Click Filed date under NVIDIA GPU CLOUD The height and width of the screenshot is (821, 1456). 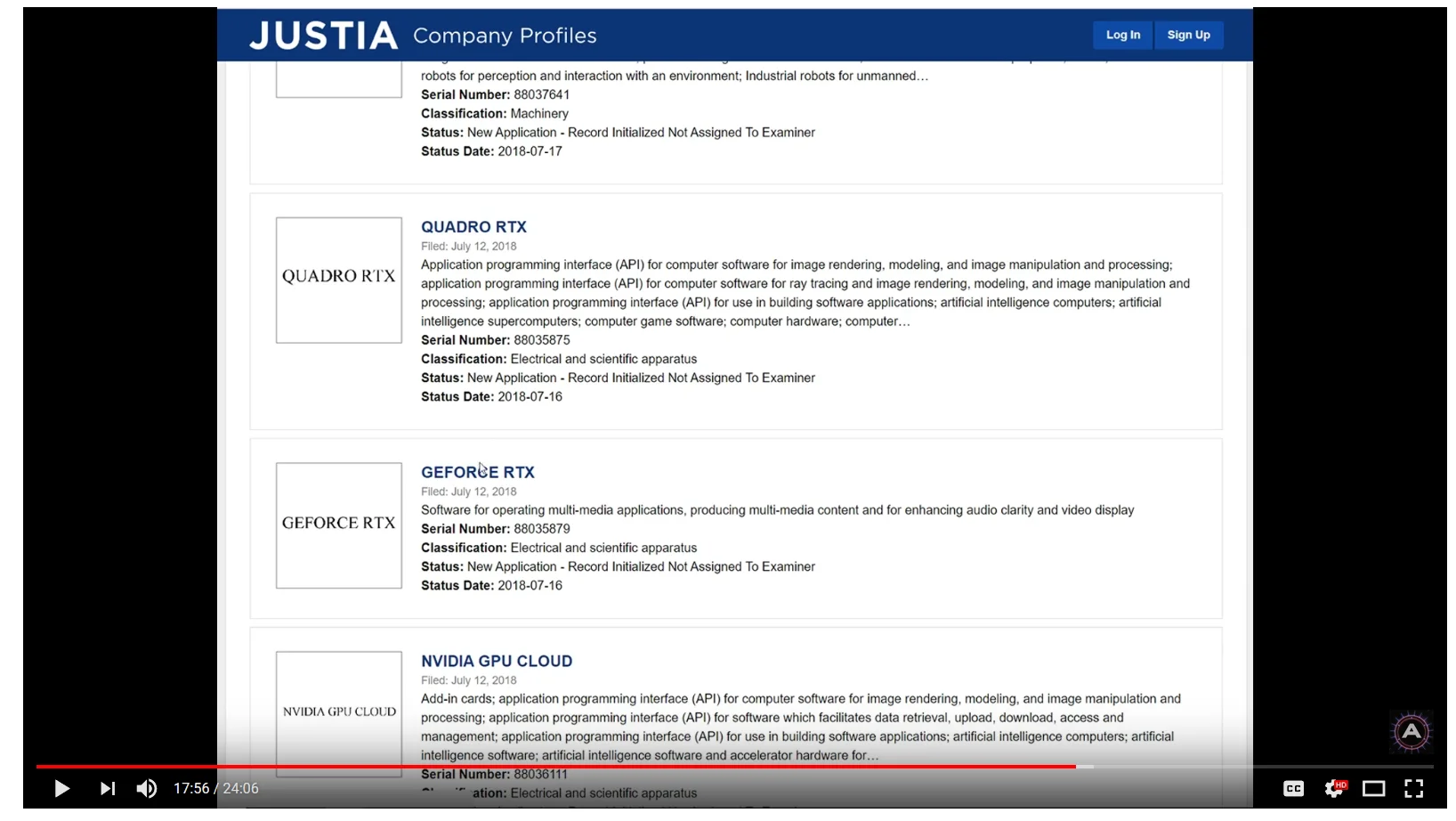[469, 680]
